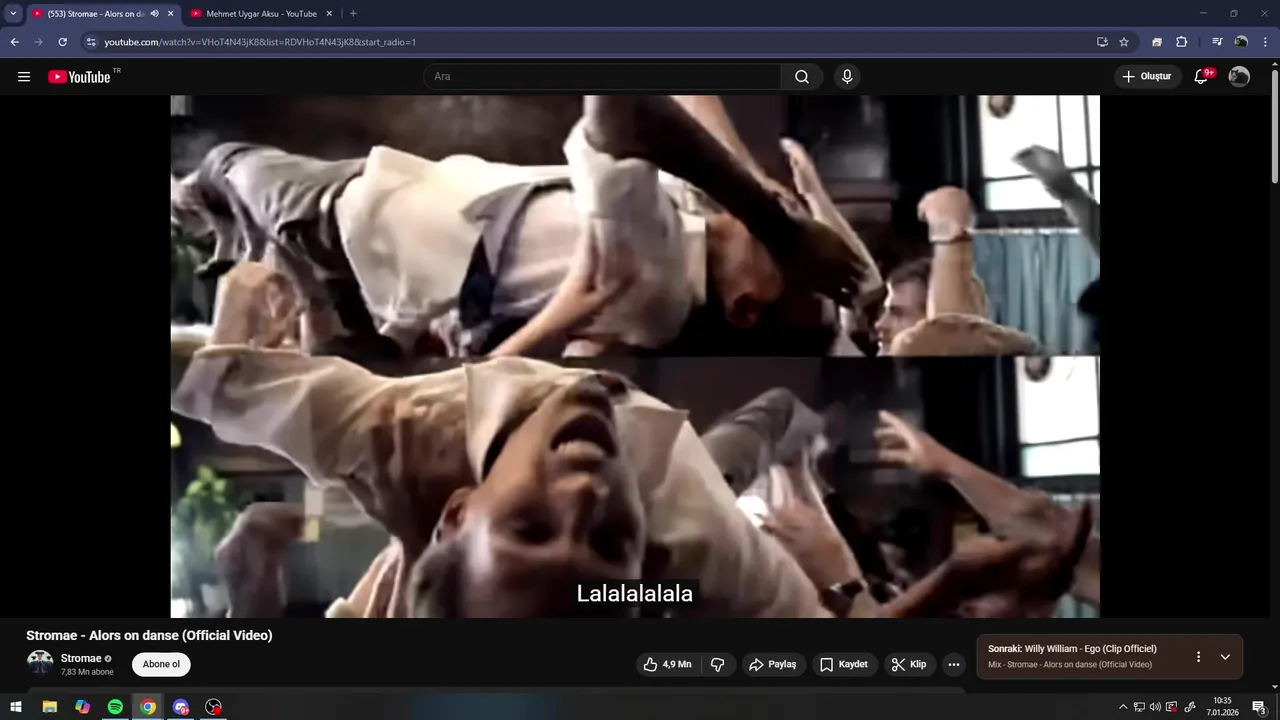Save video using Kaydet button
Image resolution: width=1280 pixels, height=720 pixels.
[844, 664]
